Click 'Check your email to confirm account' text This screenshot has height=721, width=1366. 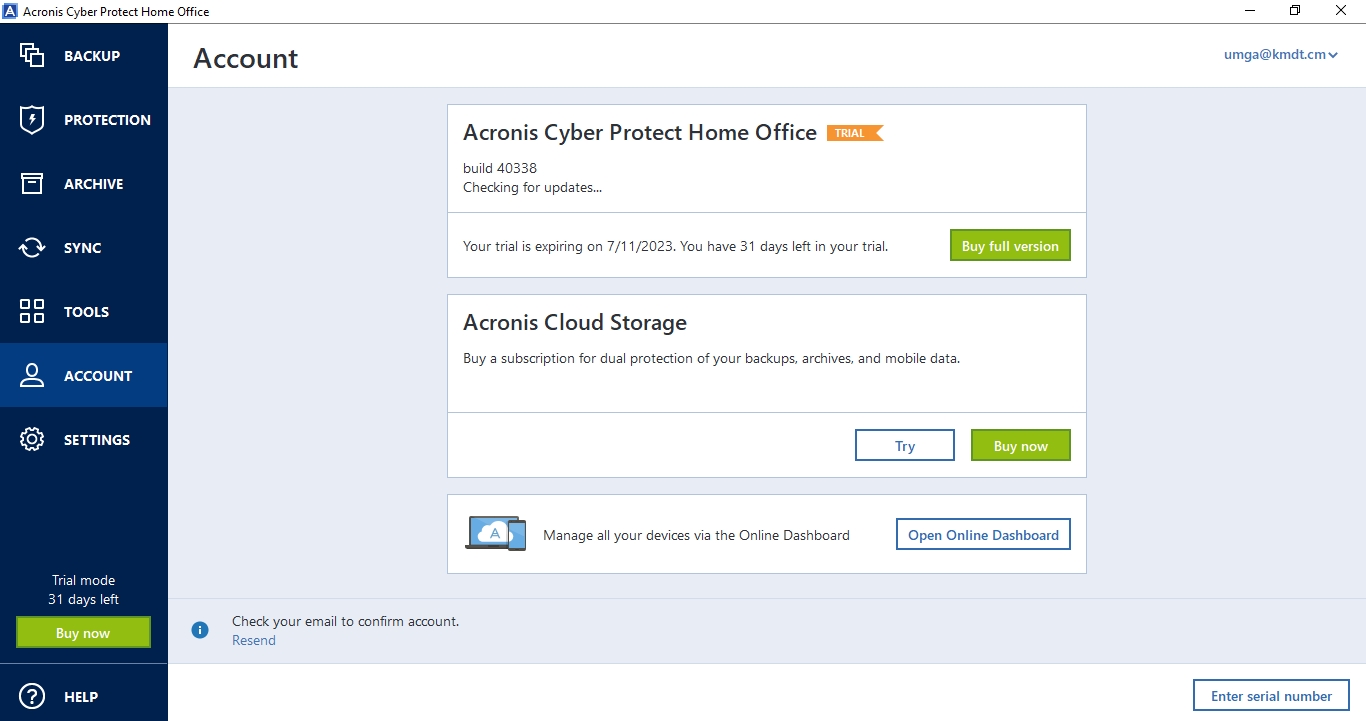(346, 621)
